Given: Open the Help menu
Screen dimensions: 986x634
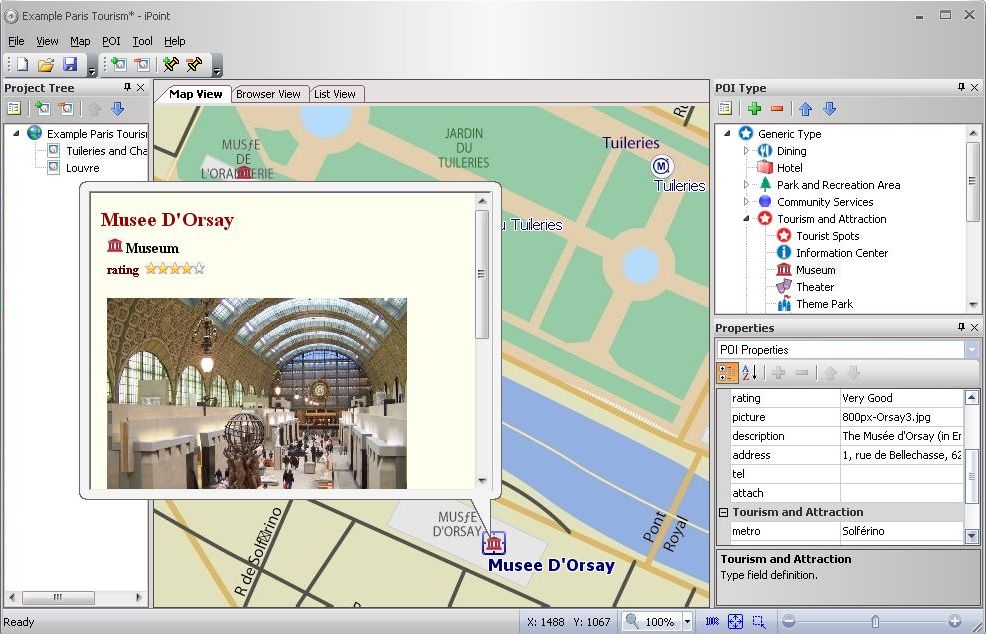Looking at the screenshot, I should (x=175, y=41).
